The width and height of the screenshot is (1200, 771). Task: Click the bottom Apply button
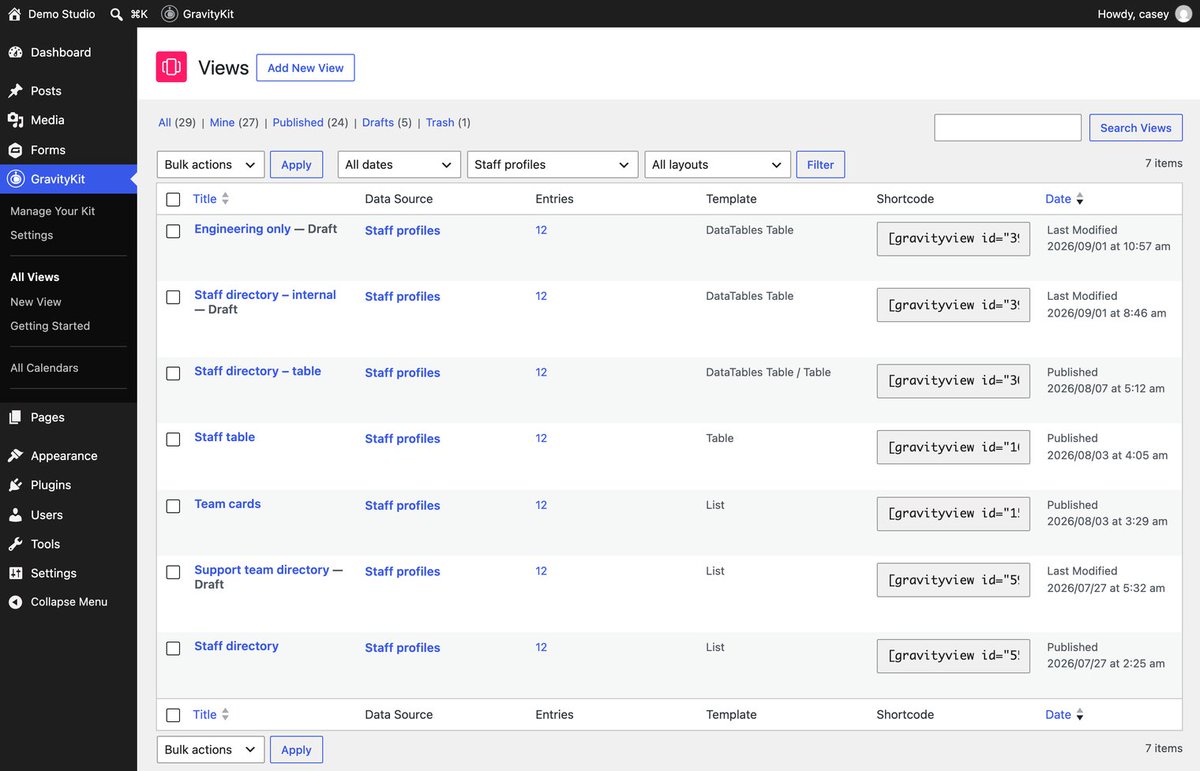296,750
